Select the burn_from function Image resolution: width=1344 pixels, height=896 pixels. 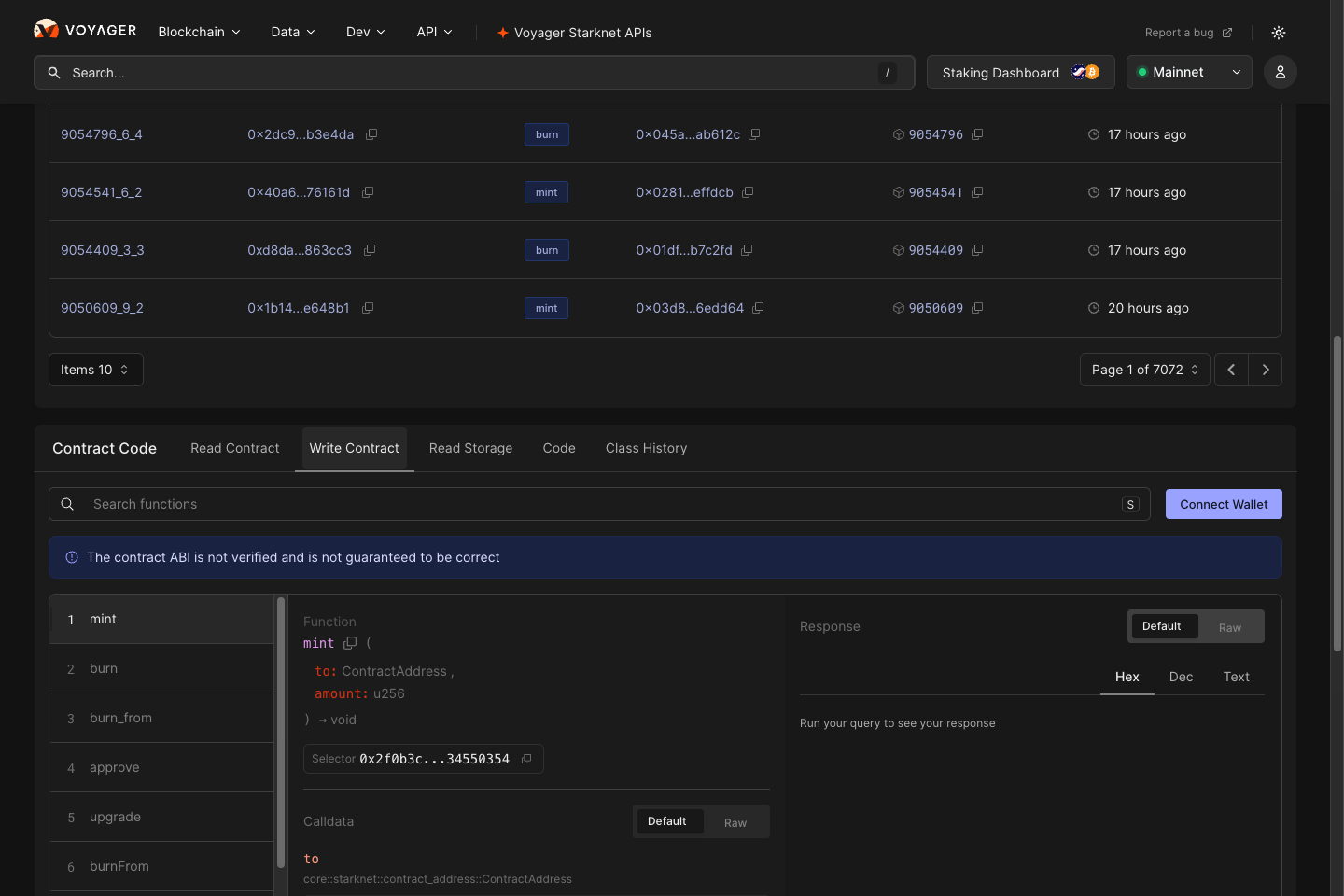tap(161, 718)
